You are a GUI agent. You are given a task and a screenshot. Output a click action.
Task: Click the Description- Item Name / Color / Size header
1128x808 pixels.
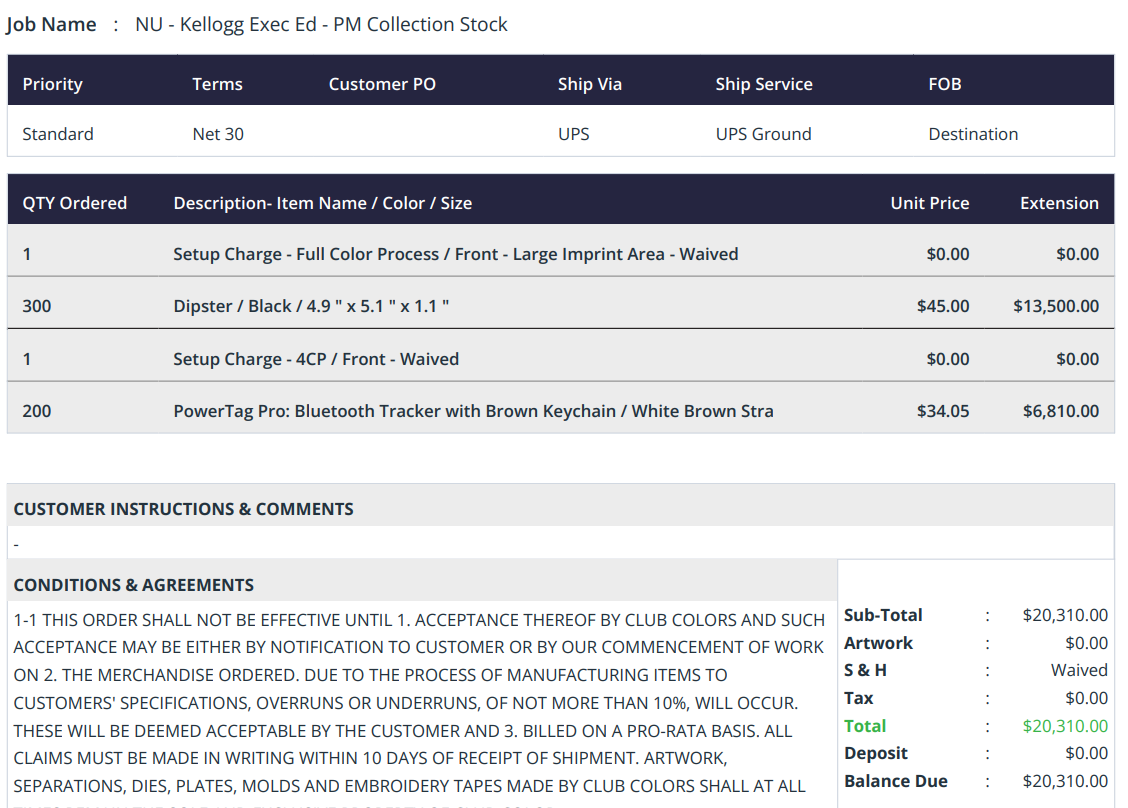(322, 203)
